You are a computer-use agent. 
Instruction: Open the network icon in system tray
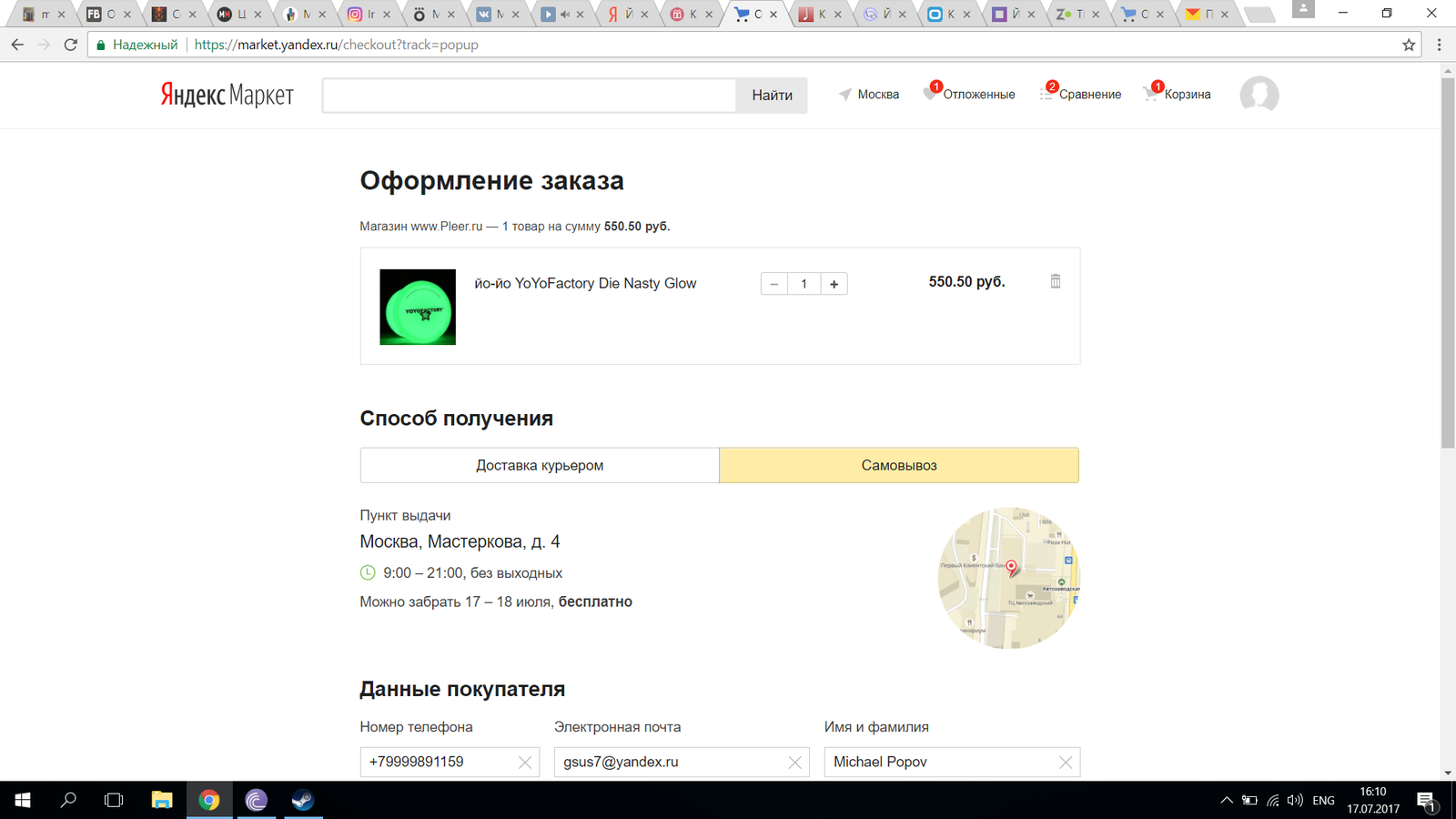point(1273,801)
